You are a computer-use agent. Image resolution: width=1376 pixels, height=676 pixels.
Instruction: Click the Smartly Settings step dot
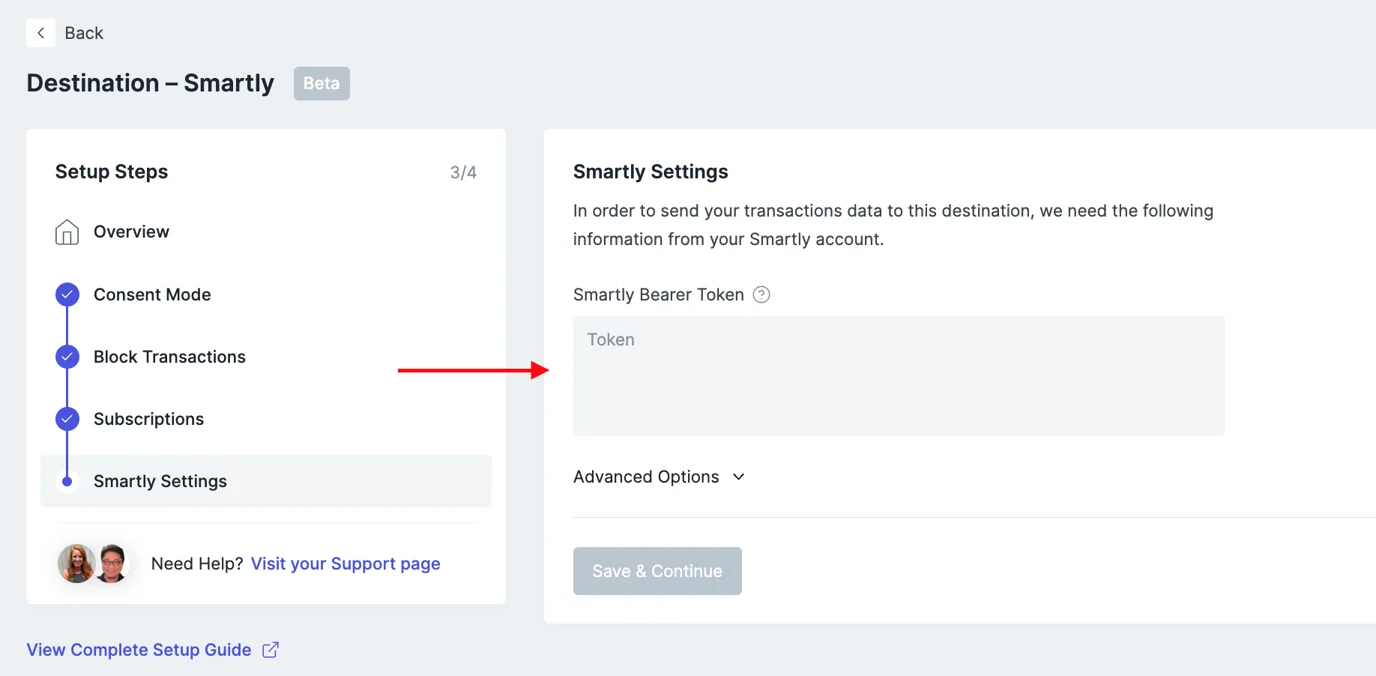point(67,481)
